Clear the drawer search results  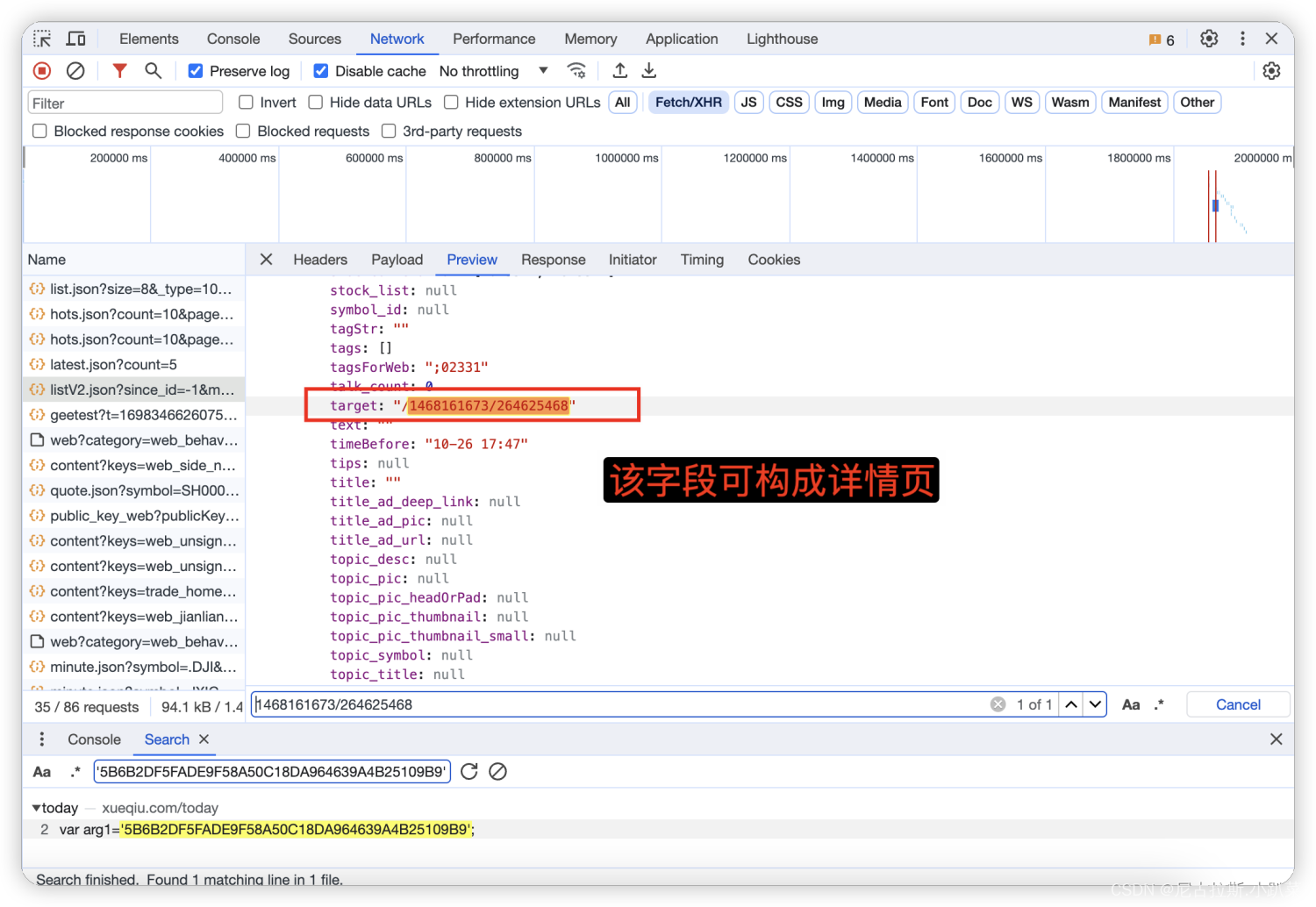(x=497, y=772)
